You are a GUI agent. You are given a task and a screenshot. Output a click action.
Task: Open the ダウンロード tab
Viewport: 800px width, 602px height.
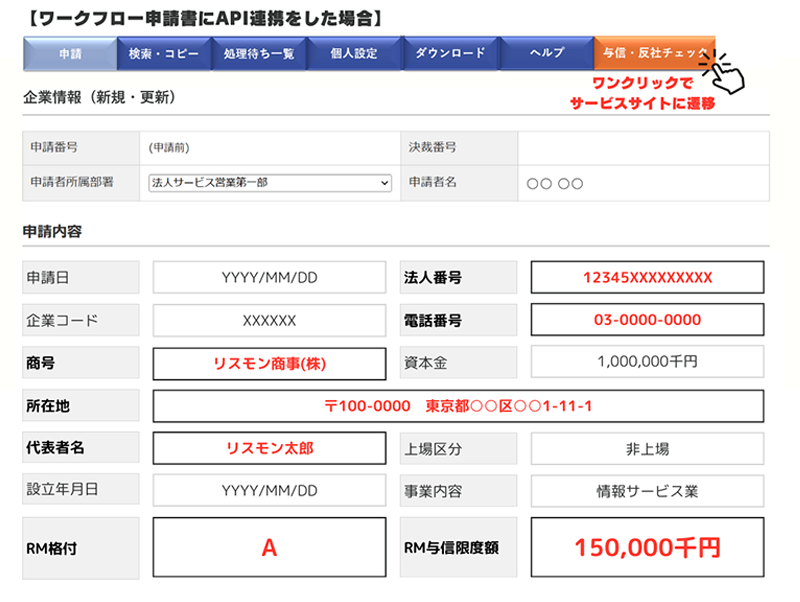click(450, 53)
